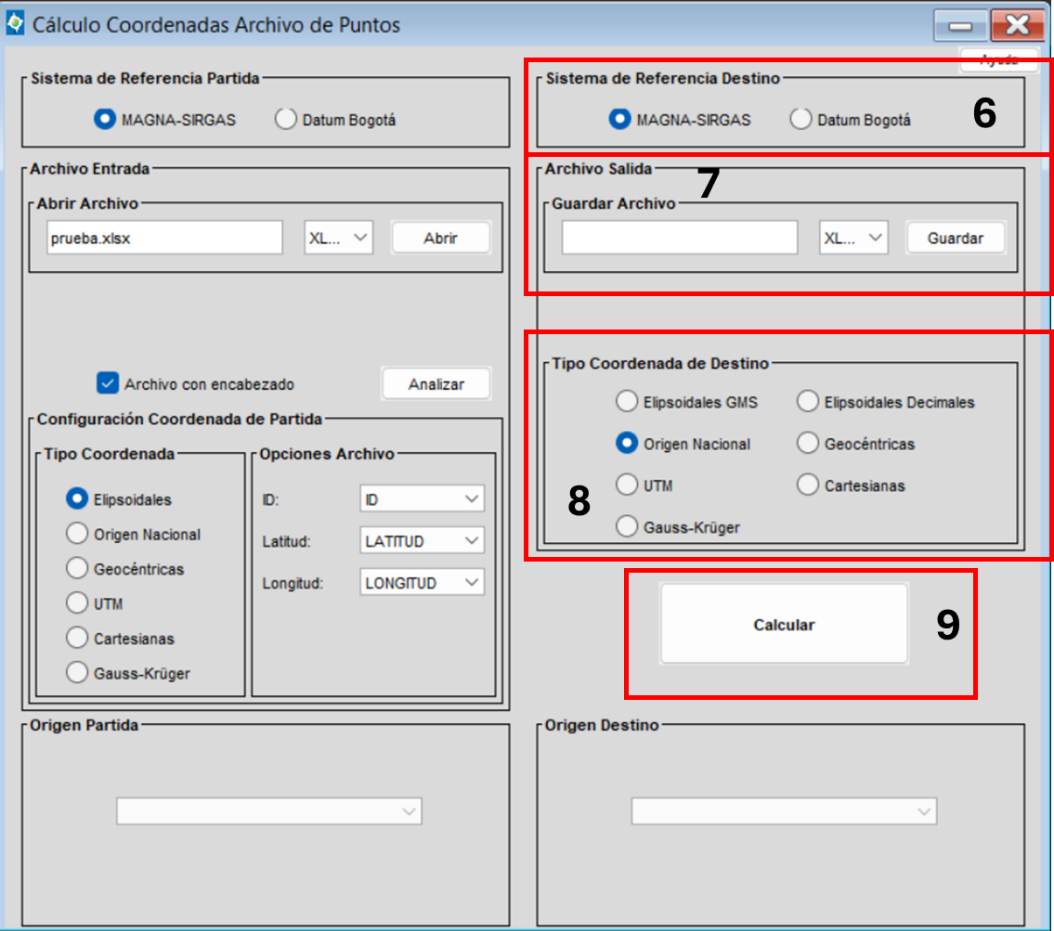Viewport: 1054px width, 931px height.
Task: Click the Abrir button
Action: (x=441, y=238)
